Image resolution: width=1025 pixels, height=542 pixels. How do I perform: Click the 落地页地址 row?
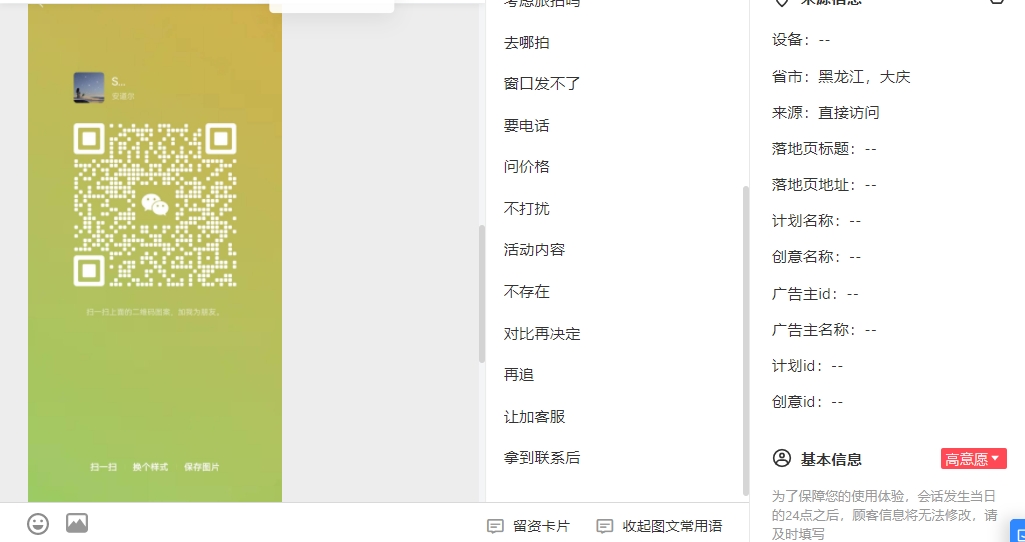click(x=824, y=185)
